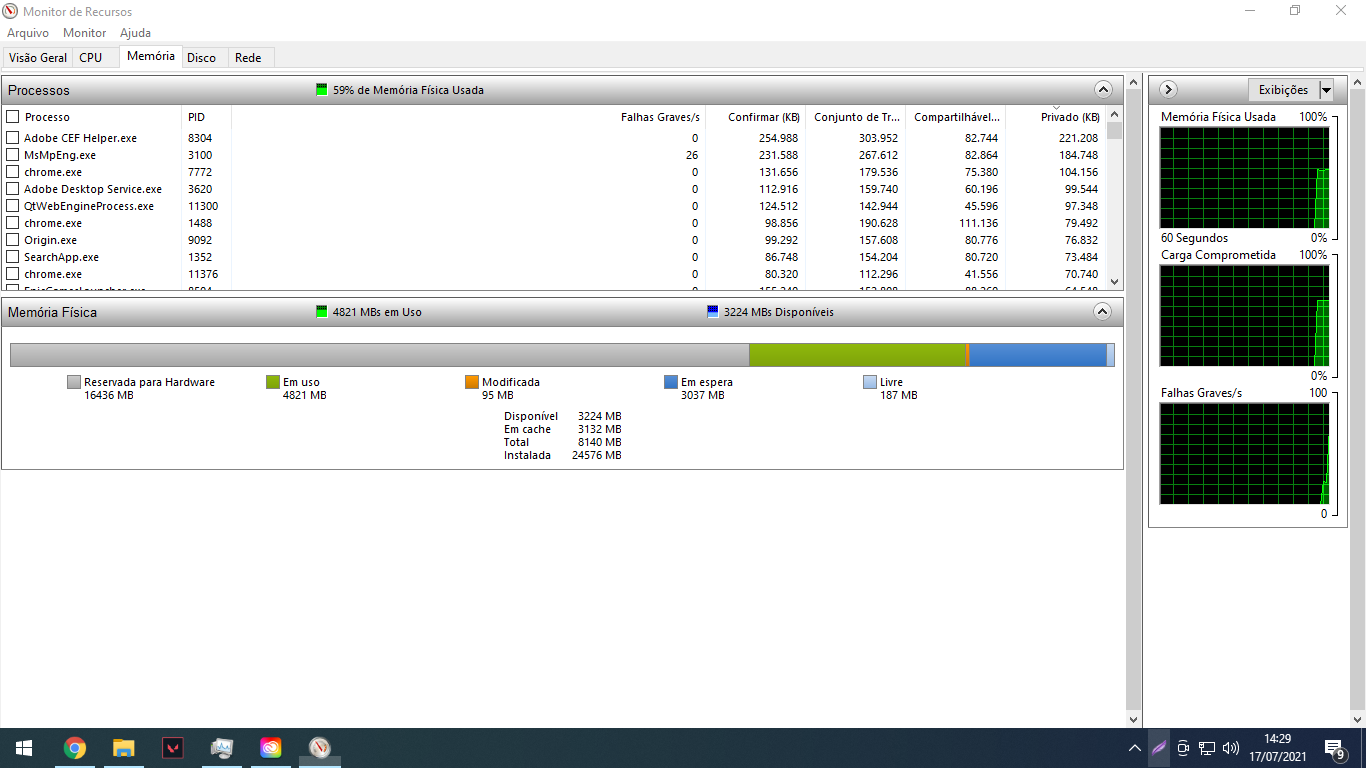This screenshot has width=1366, height=768.
Task: Click the Resource Monitor taskbar icon
Action: click(319, 748)
